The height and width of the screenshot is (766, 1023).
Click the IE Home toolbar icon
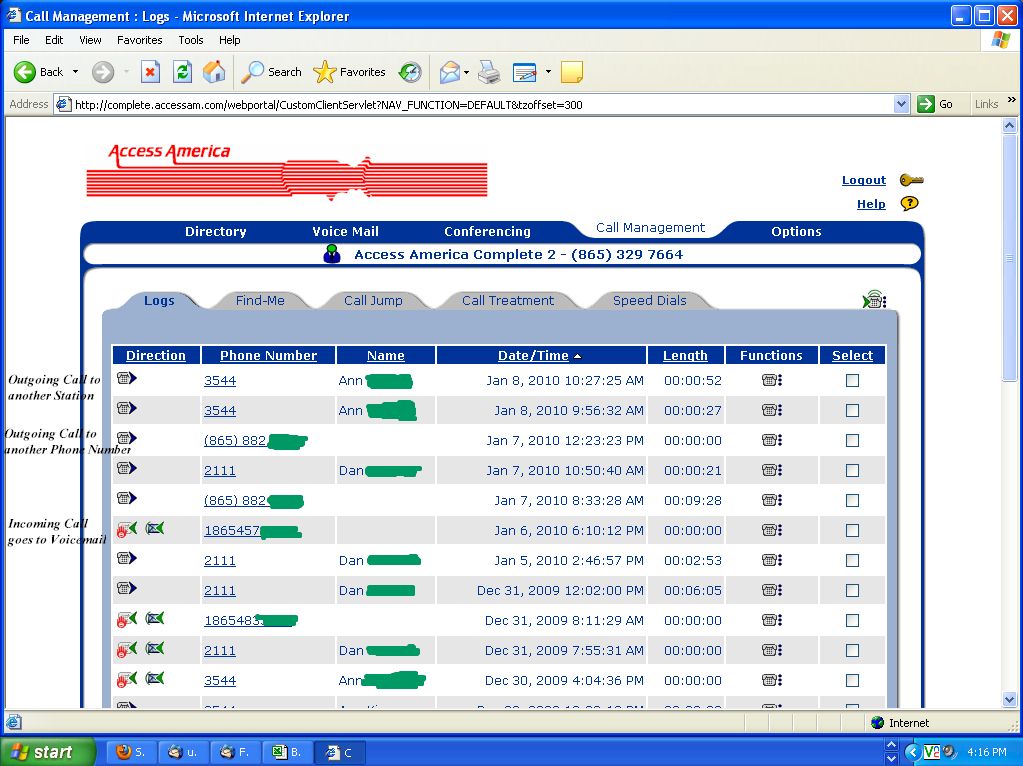pyautogui.click(x=214, y=72)
